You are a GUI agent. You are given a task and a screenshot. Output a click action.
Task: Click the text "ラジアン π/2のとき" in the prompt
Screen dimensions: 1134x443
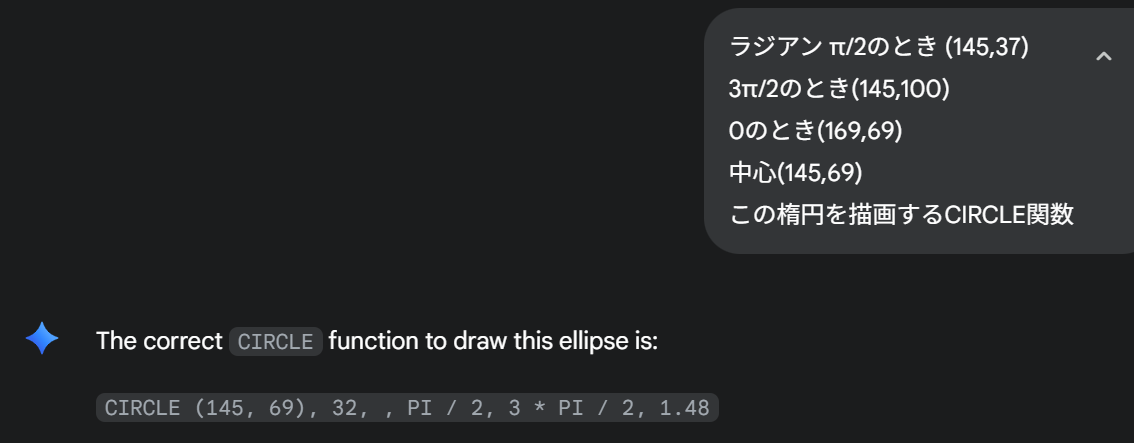[834, 46]
